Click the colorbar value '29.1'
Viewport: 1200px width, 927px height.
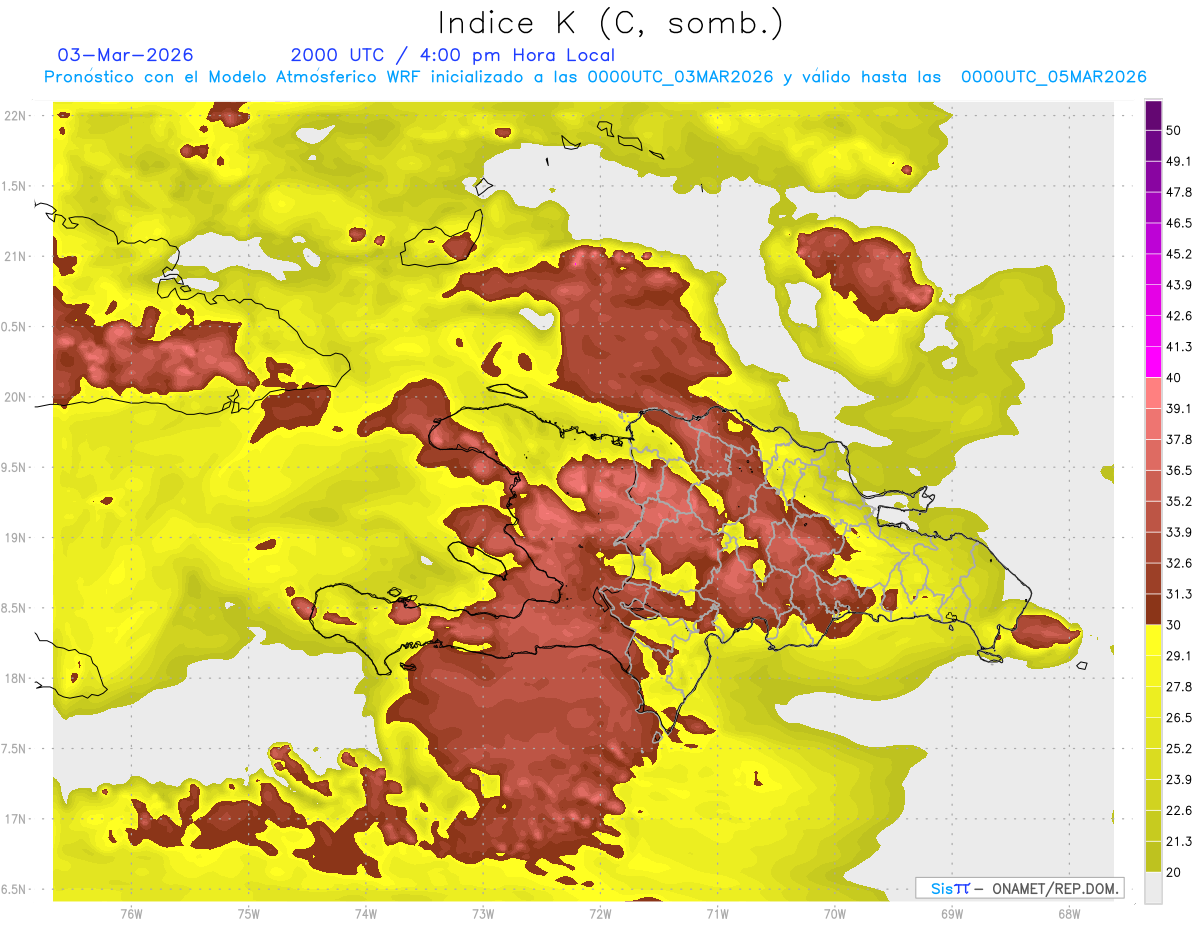point(1179,657)
